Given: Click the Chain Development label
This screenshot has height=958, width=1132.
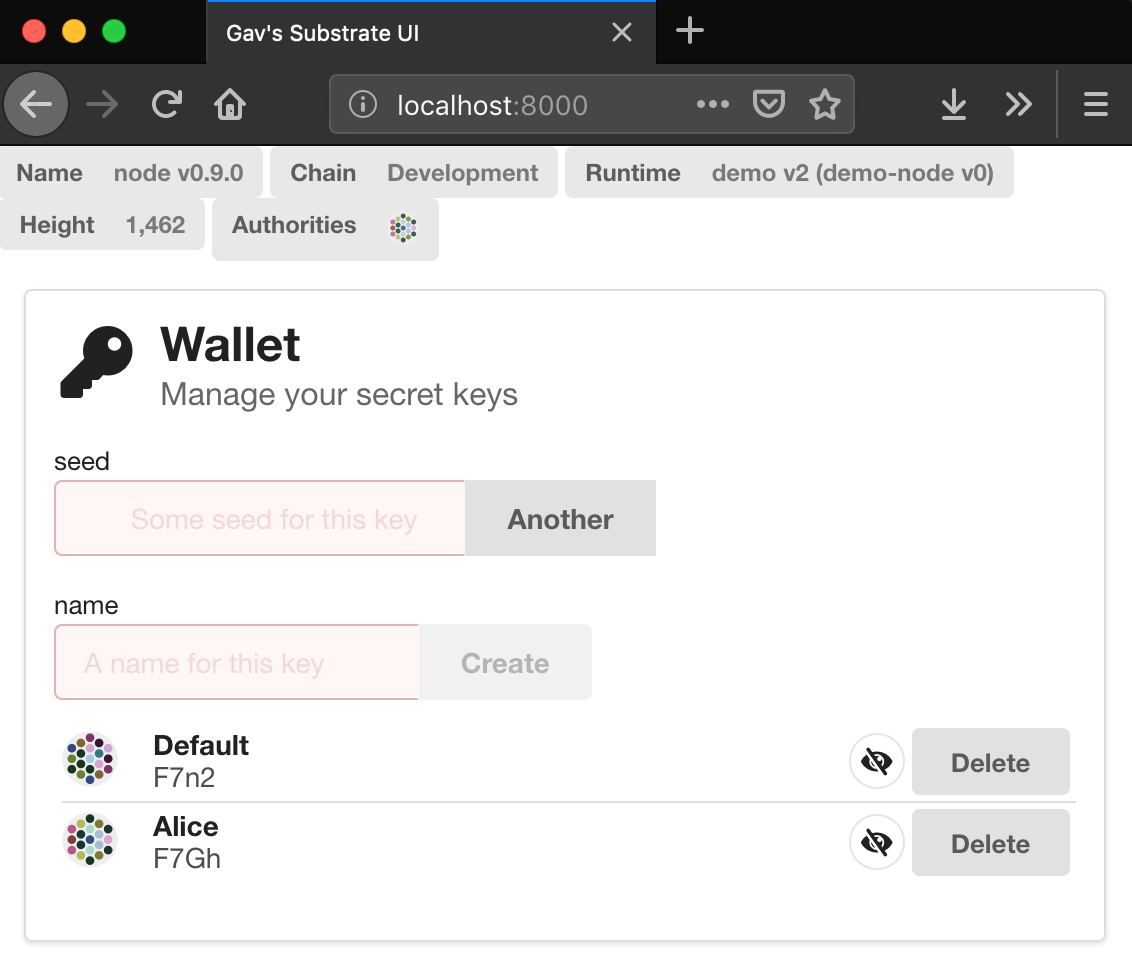Looking at the screenshot, I should coord(414,173).
